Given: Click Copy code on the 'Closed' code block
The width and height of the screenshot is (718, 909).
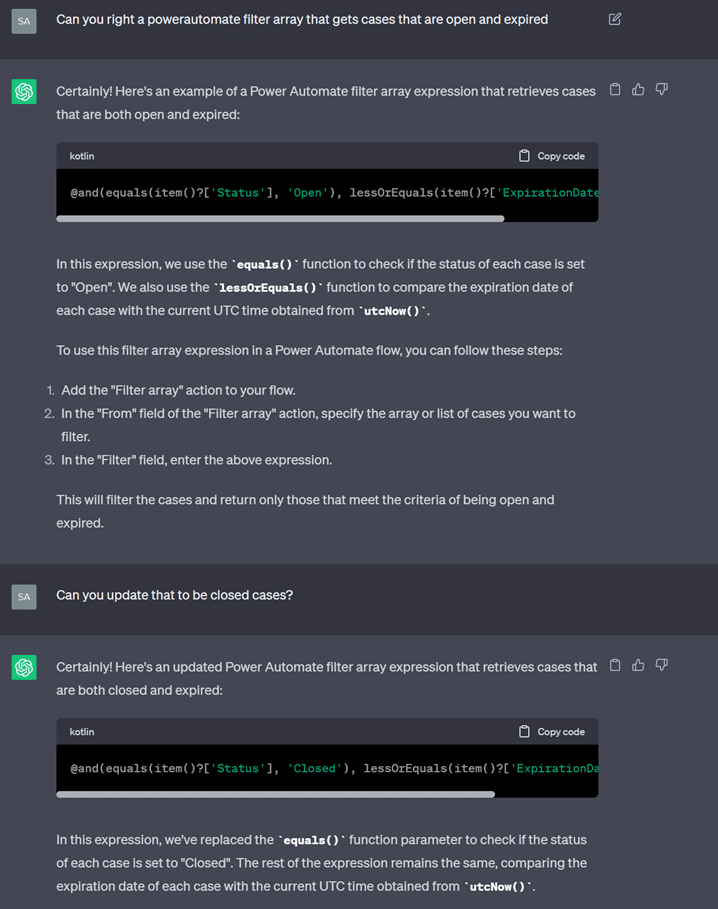Looking at the screenshot, I should [552, 732].
